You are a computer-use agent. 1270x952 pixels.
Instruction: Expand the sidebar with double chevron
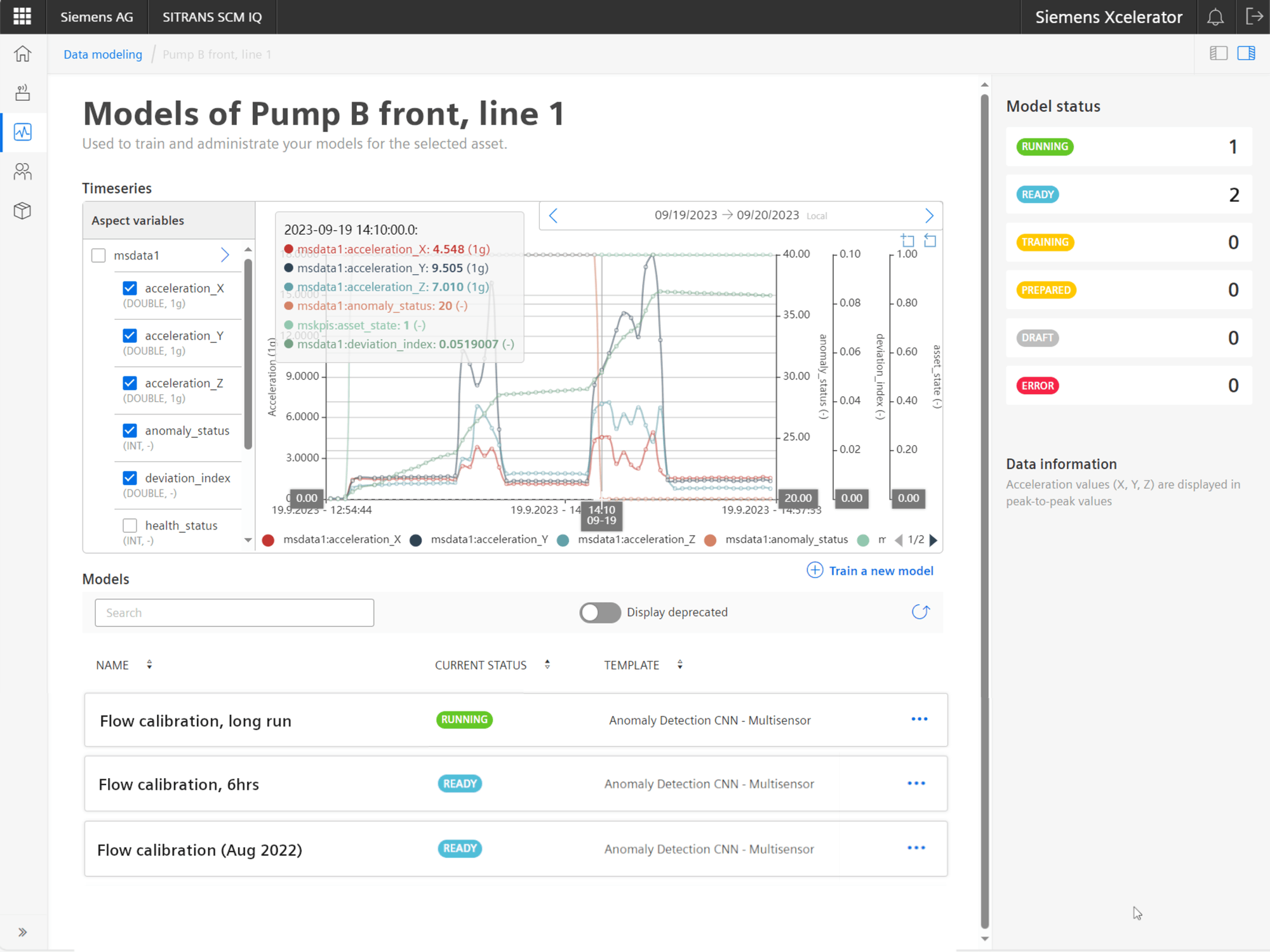pyautogui.click(x=23, y=932)
